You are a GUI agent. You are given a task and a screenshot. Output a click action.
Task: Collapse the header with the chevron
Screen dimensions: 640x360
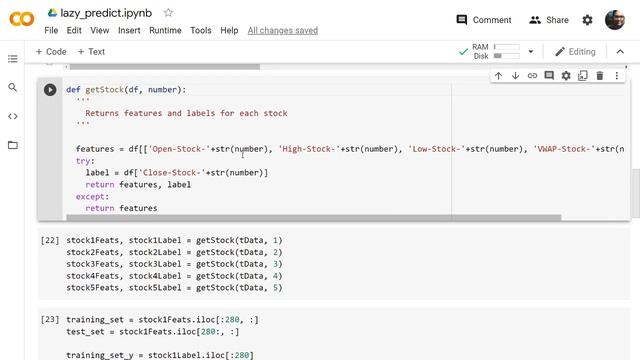(620, 51)
